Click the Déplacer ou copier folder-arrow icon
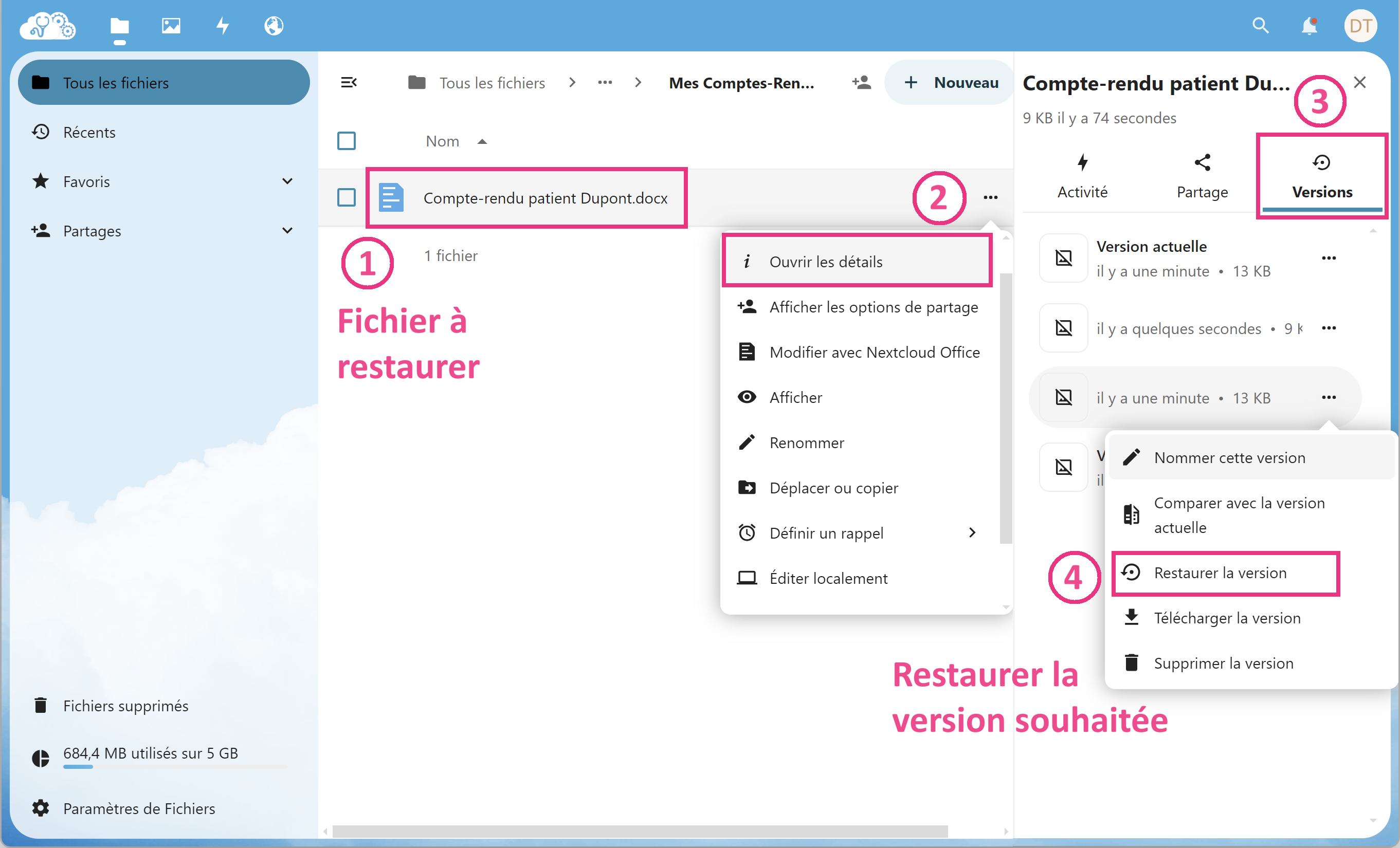The width and height of the screenshot is (1400, 848). pyautogui.click(x=747, y=488)
